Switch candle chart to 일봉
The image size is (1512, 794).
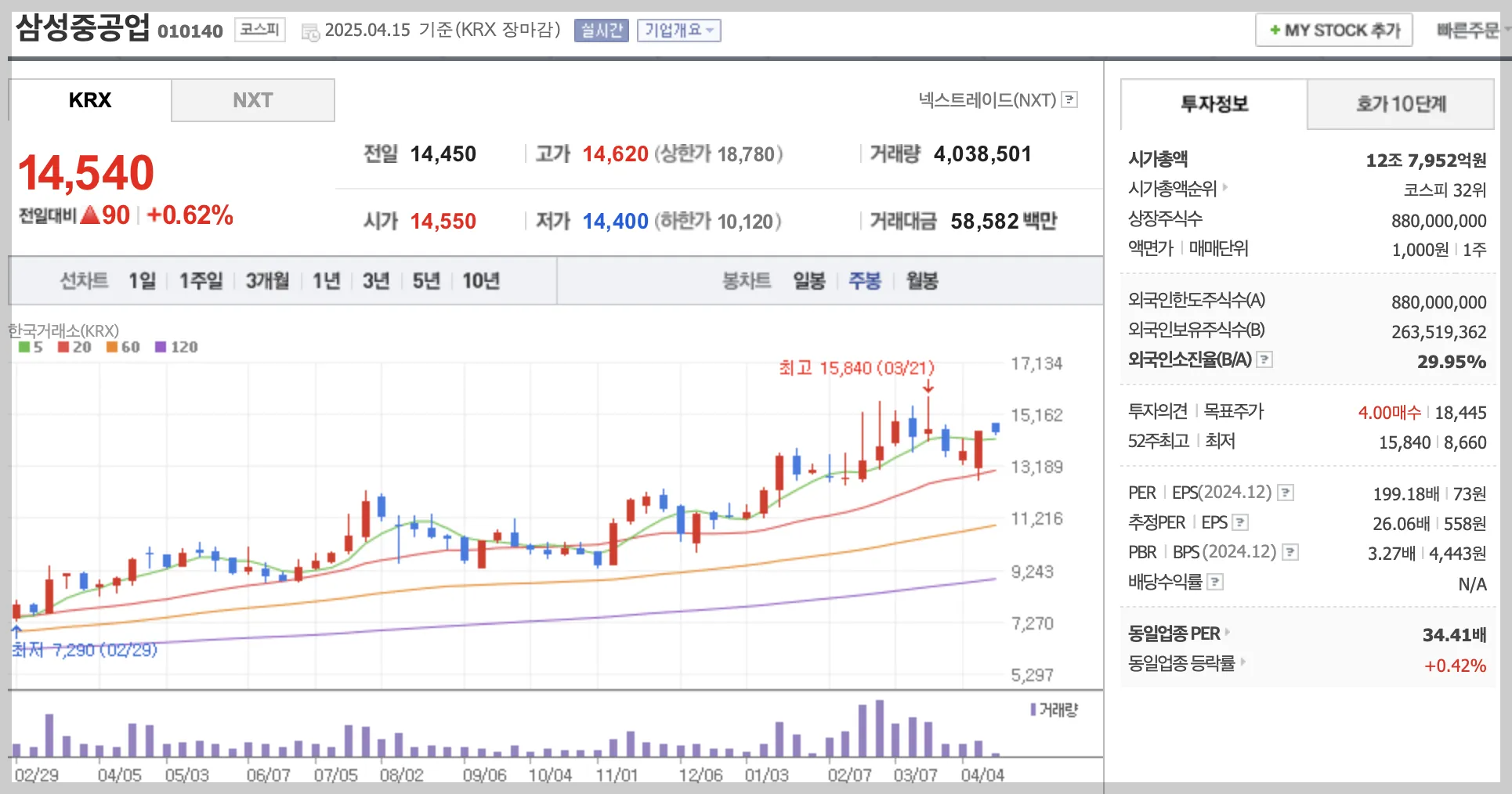(809, 280)
